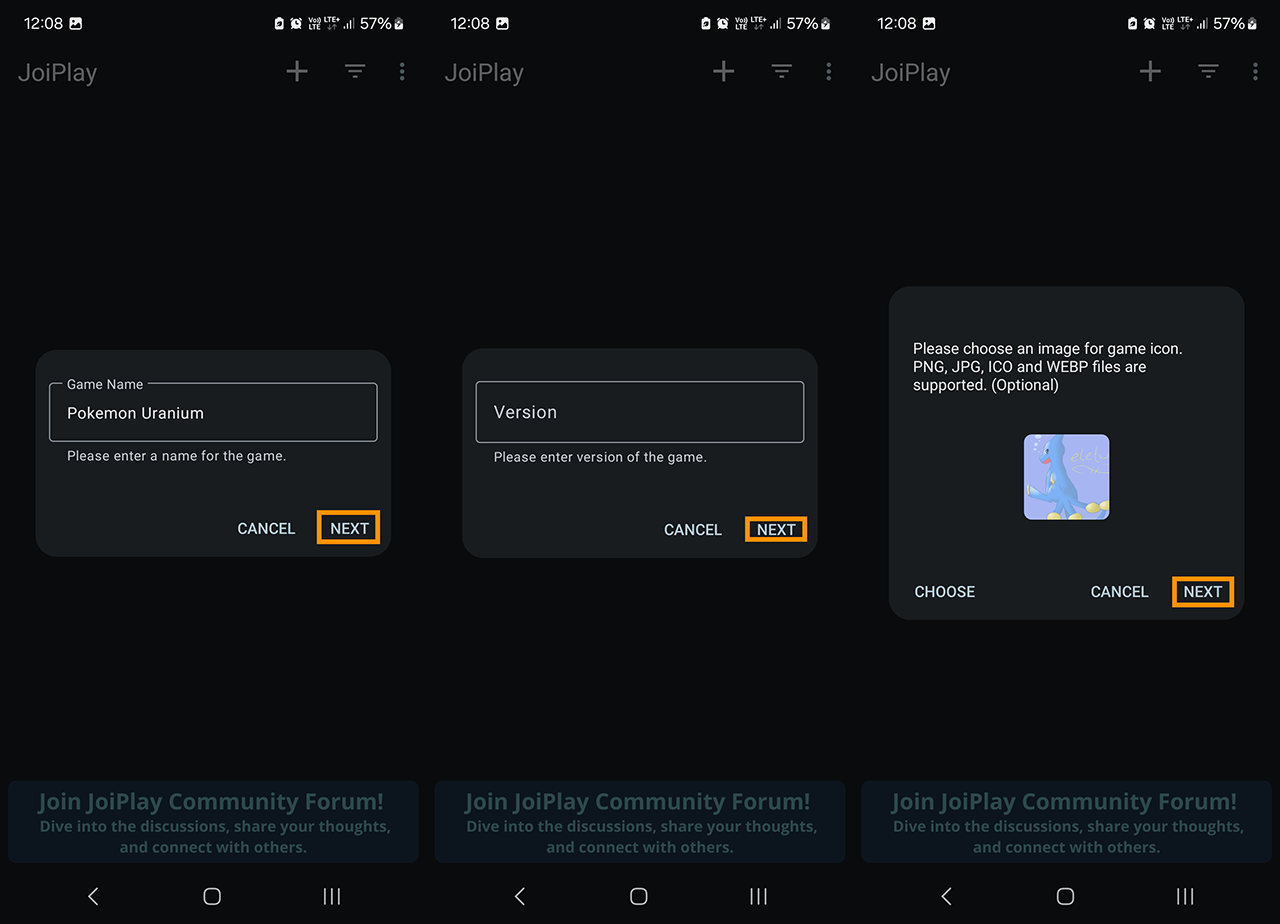
Task: Focus the Version input field
Action: 640,412
